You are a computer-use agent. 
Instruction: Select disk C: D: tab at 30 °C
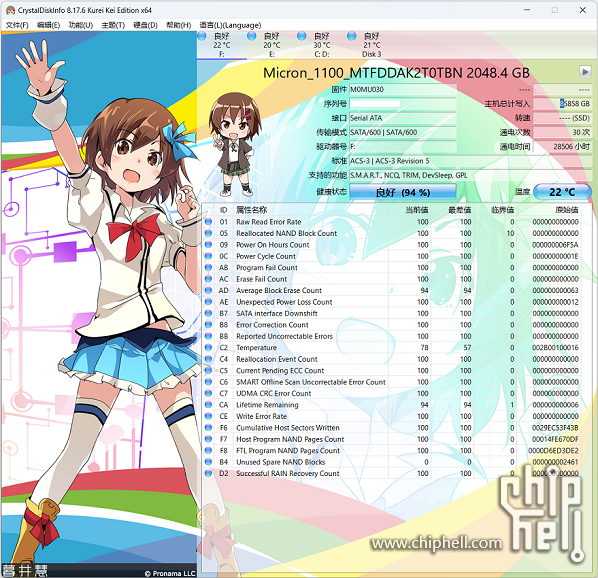click(322, 45)
